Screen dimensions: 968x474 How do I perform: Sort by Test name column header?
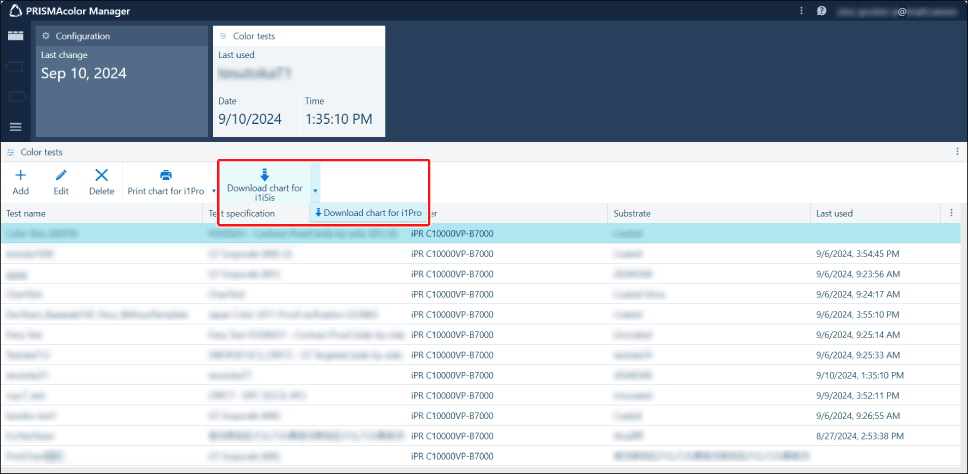point(26,213)
